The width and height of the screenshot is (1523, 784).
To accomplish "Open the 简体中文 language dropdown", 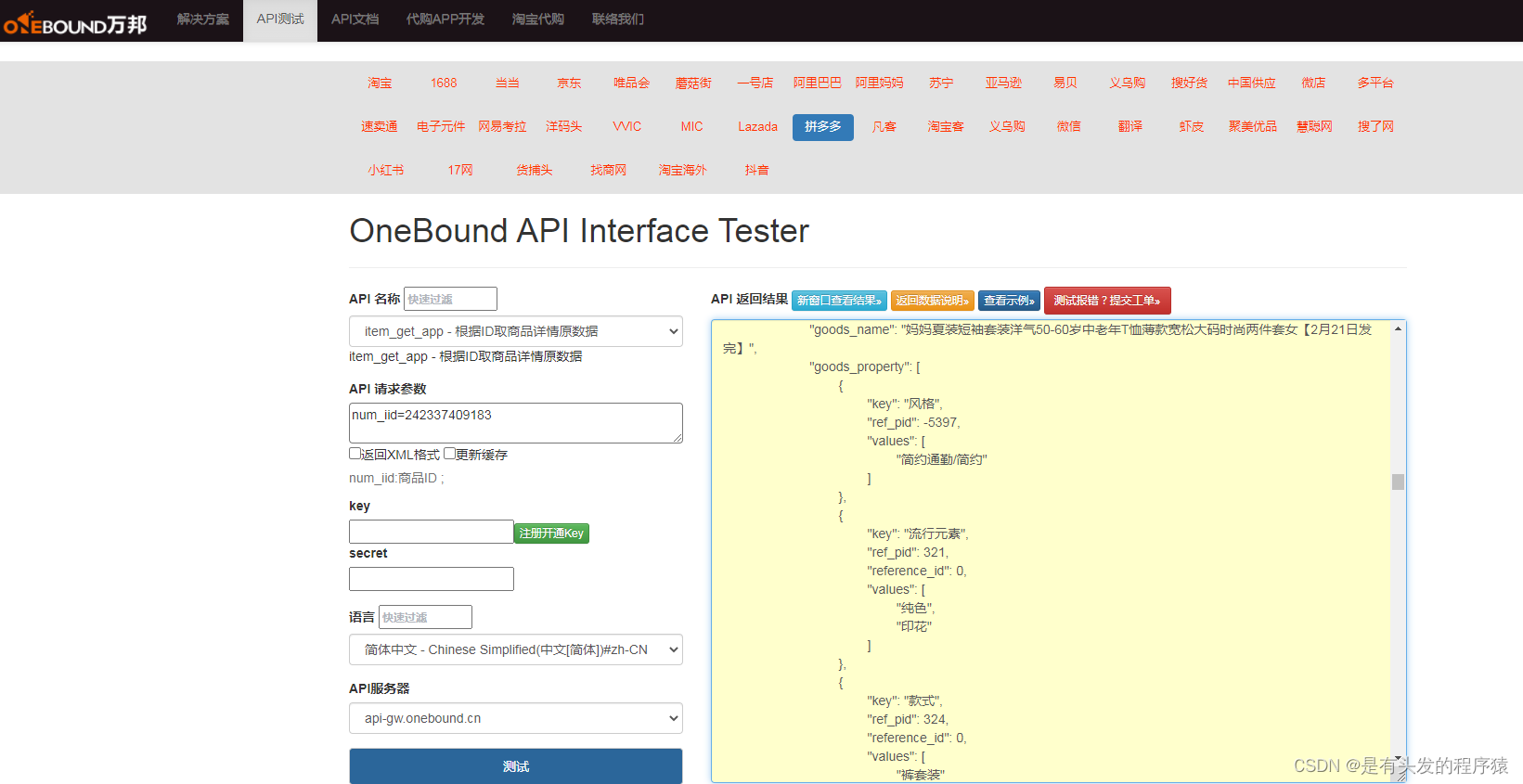I will click(x=516, y=649).
